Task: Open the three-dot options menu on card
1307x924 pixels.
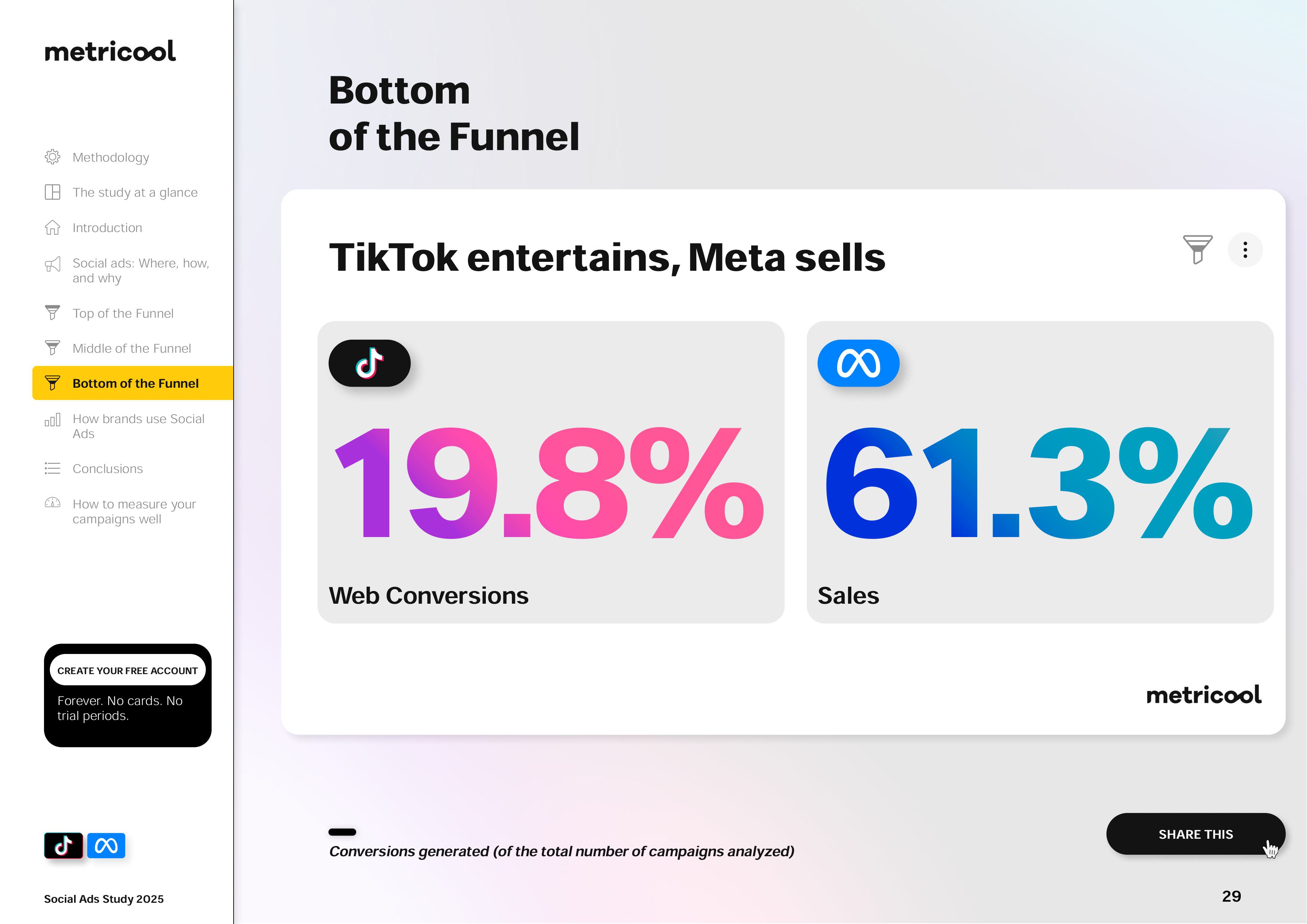Action: coord(1245,250)
